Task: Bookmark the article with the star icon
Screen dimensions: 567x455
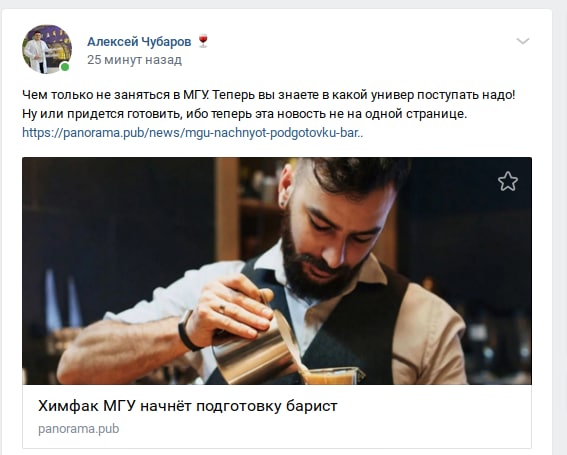Action: coord(508,181)
